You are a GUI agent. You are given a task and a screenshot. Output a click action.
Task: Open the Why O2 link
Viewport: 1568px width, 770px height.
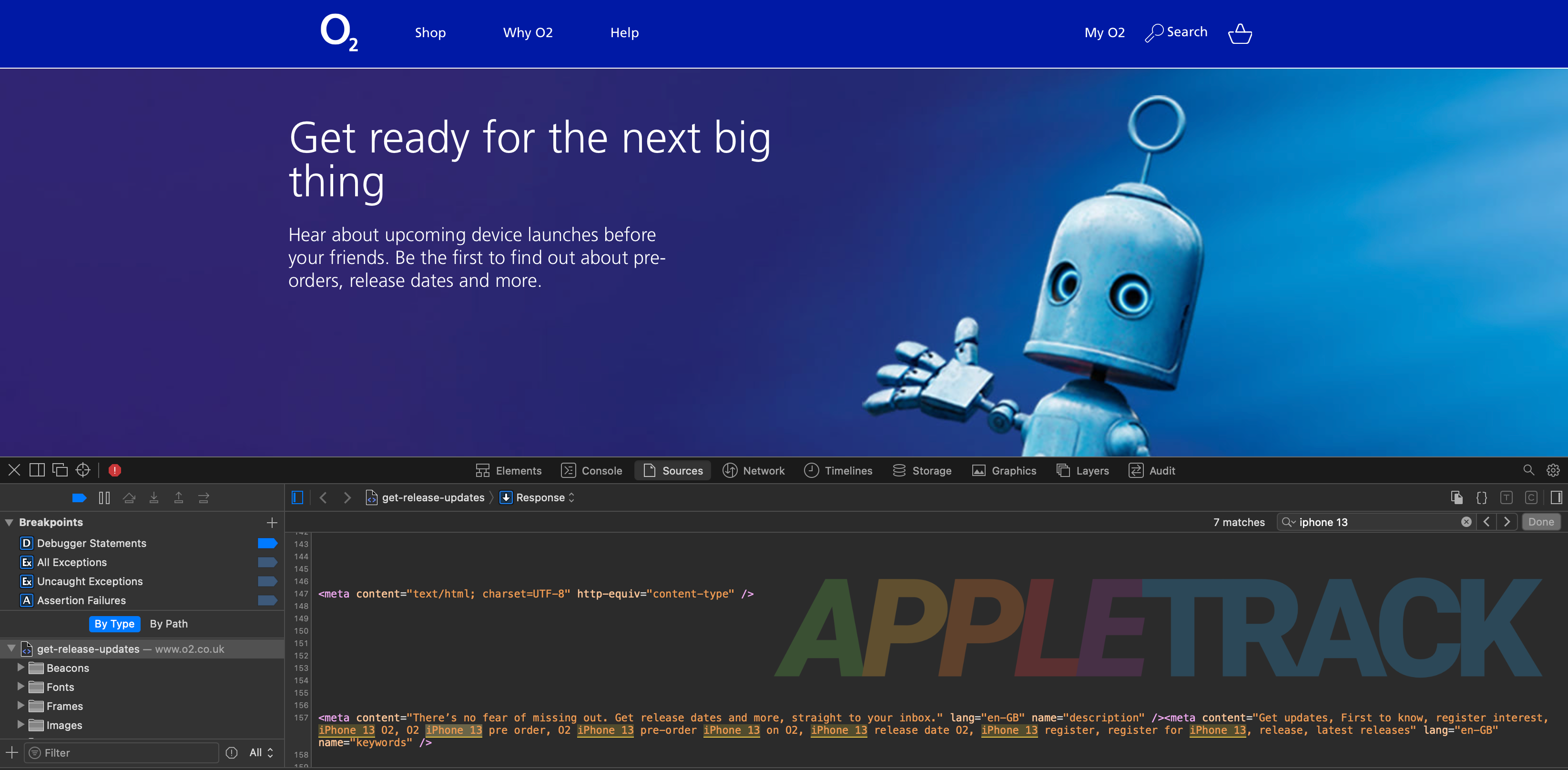point(528,33)
